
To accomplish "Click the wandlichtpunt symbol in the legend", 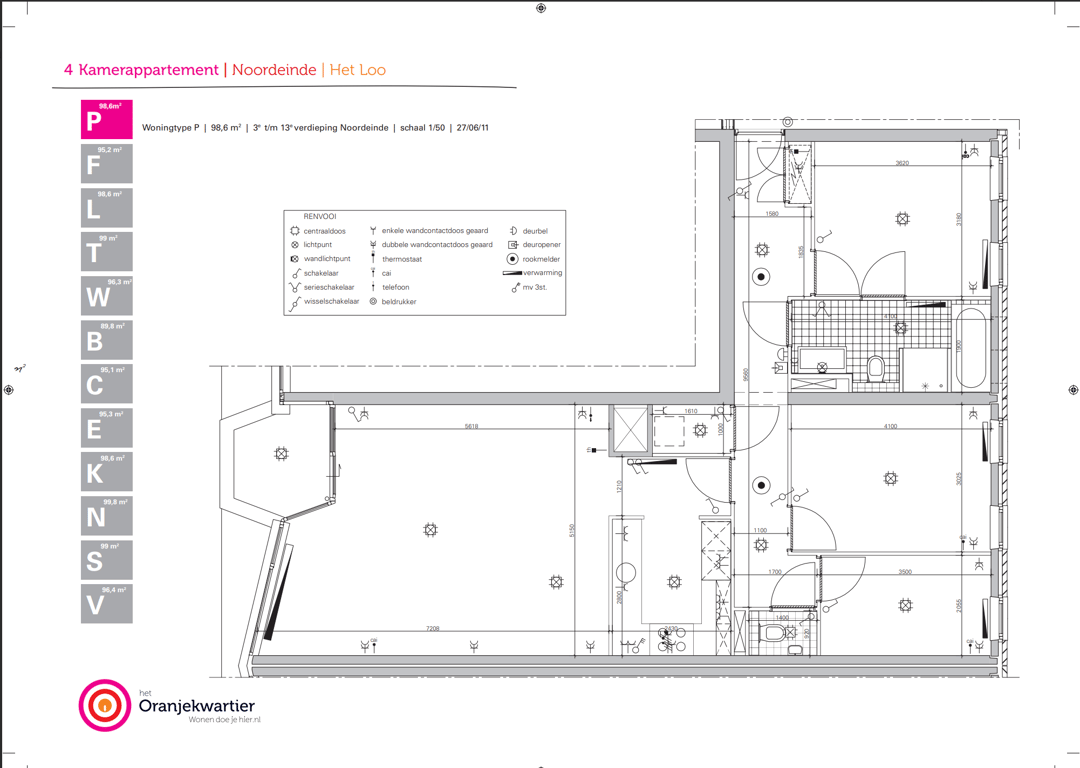I will tap(295, 259).
